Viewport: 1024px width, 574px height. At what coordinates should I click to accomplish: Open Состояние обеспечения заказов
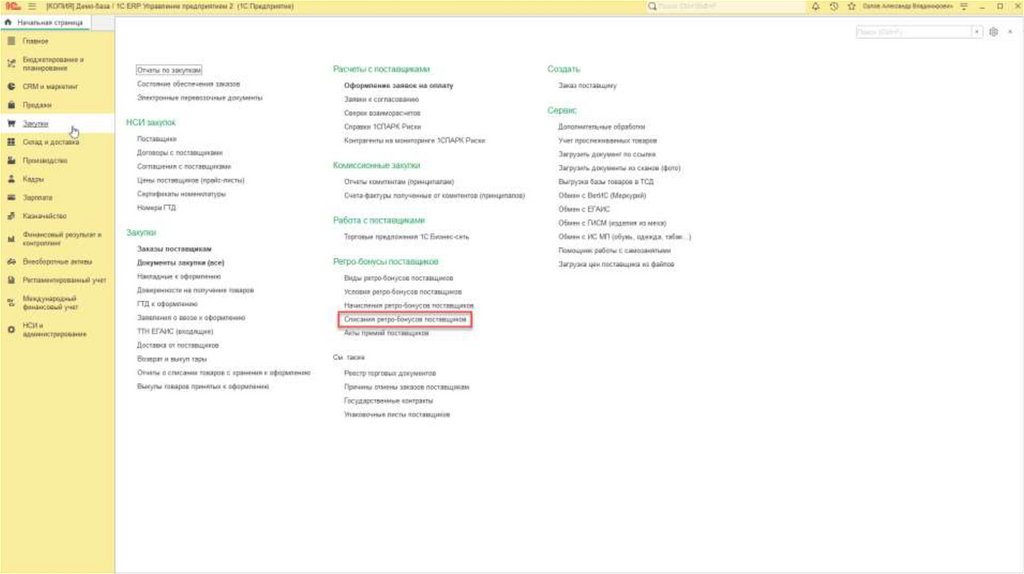(188, 84)
